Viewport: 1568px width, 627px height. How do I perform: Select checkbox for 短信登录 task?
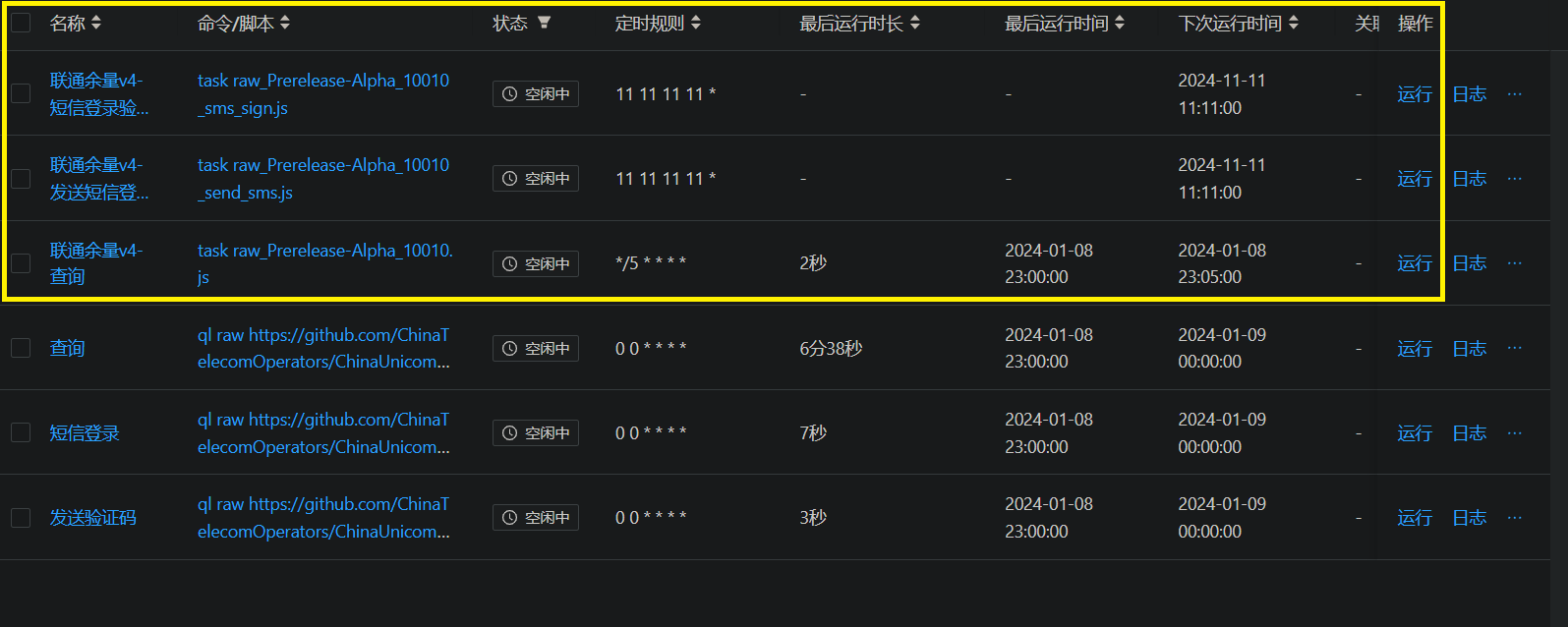point(21,433)
